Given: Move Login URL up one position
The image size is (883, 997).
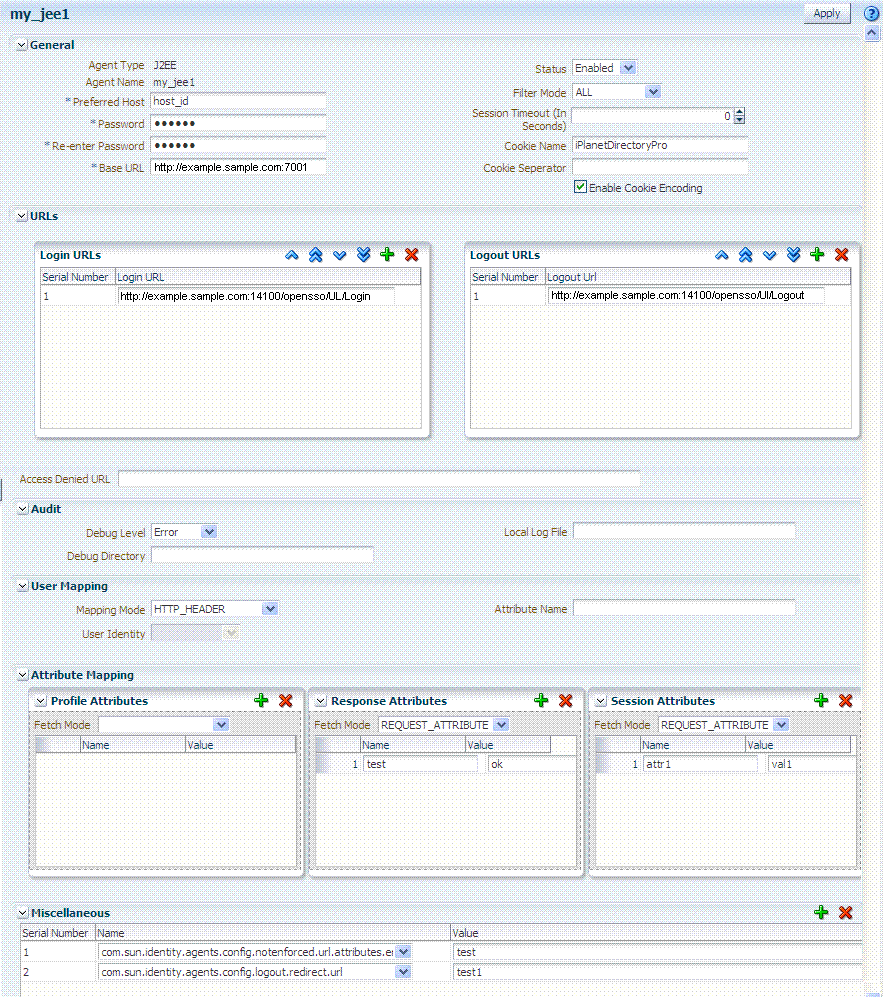Looking at the screenshot, I should (292, 255).
